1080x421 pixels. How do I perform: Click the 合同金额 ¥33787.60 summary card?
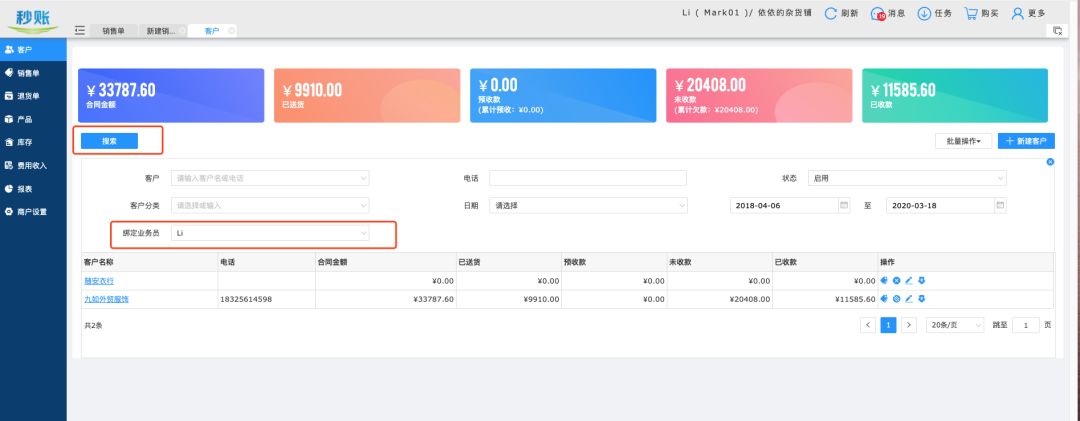click(171, 95)
